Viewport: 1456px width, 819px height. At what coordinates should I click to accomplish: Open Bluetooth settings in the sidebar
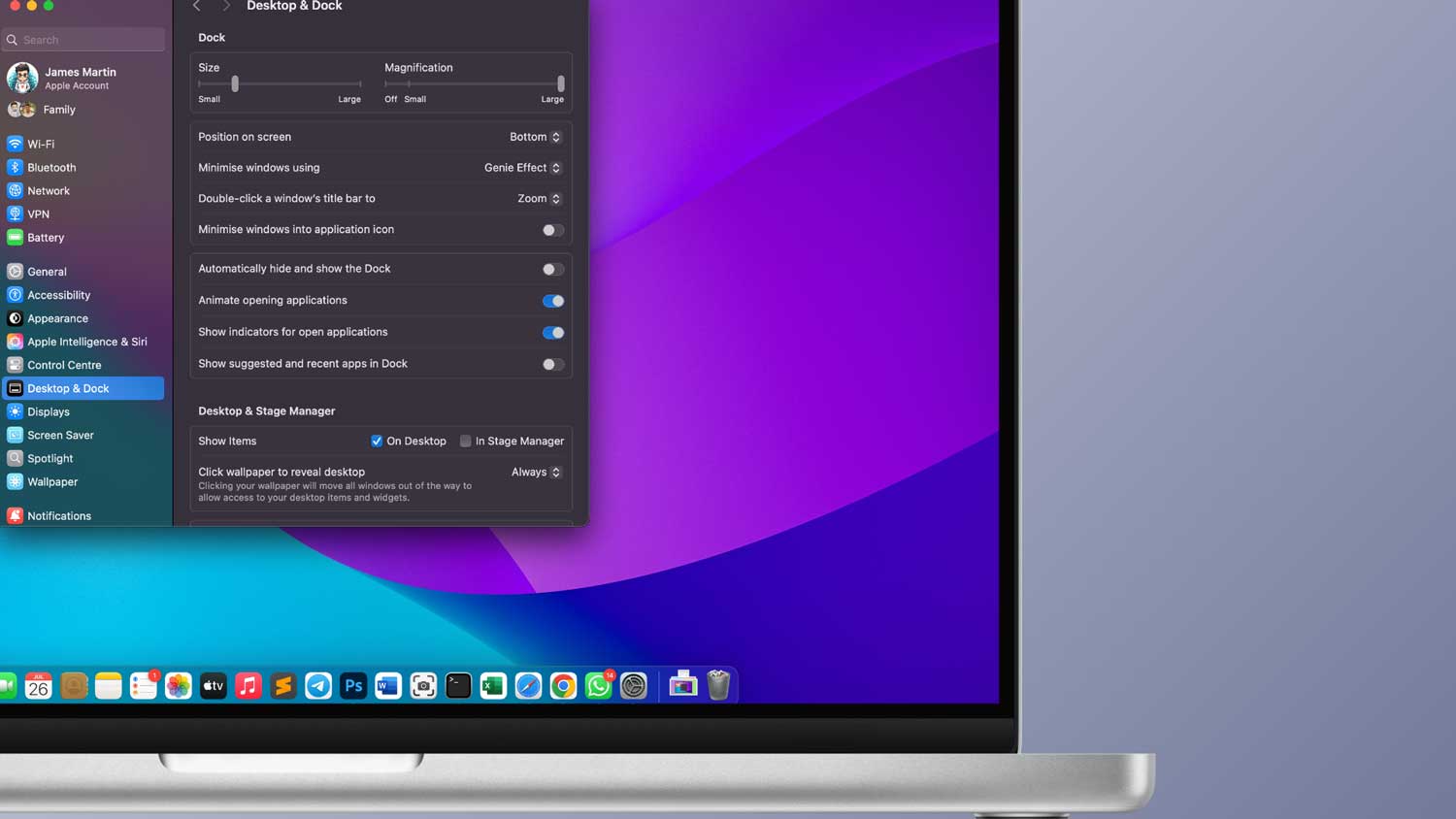50,167
